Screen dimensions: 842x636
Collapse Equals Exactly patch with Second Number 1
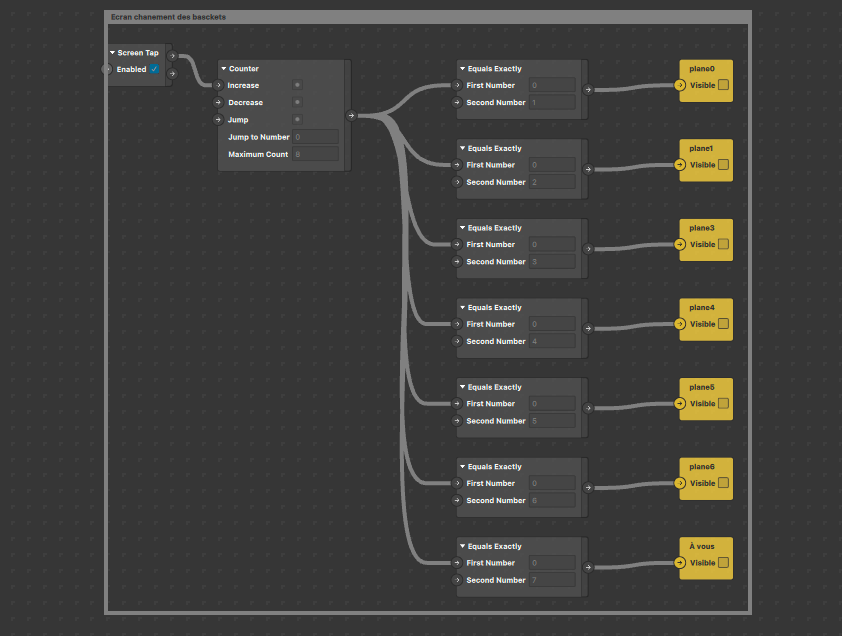(462, 69)
